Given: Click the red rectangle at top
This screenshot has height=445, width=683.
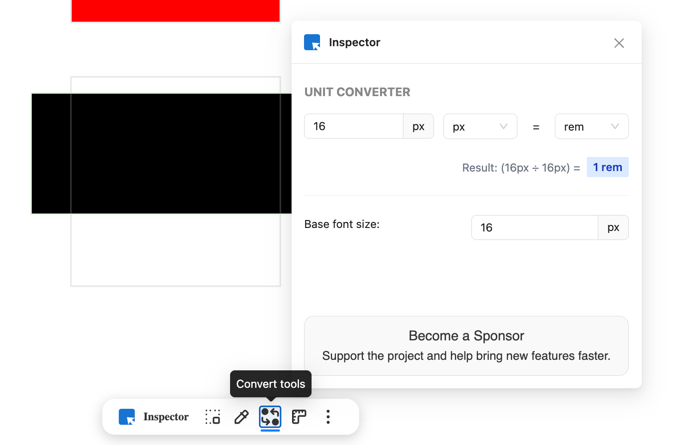Looking at the screenshot, I should pyautogui.click(x=176, y=10).
